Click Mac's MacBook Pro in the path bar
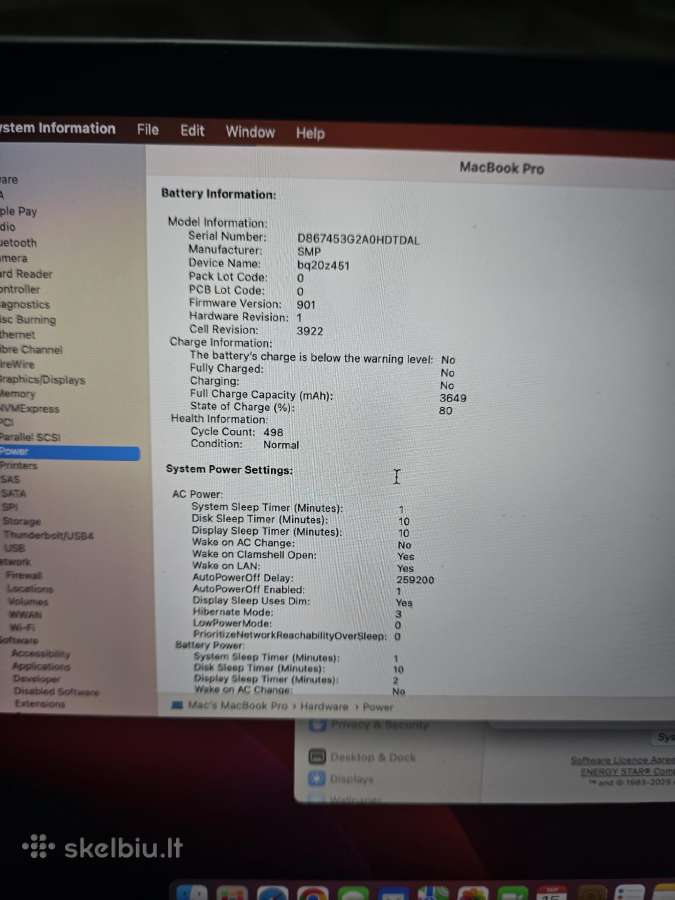The image size is (675, 900). pos(238,705)
